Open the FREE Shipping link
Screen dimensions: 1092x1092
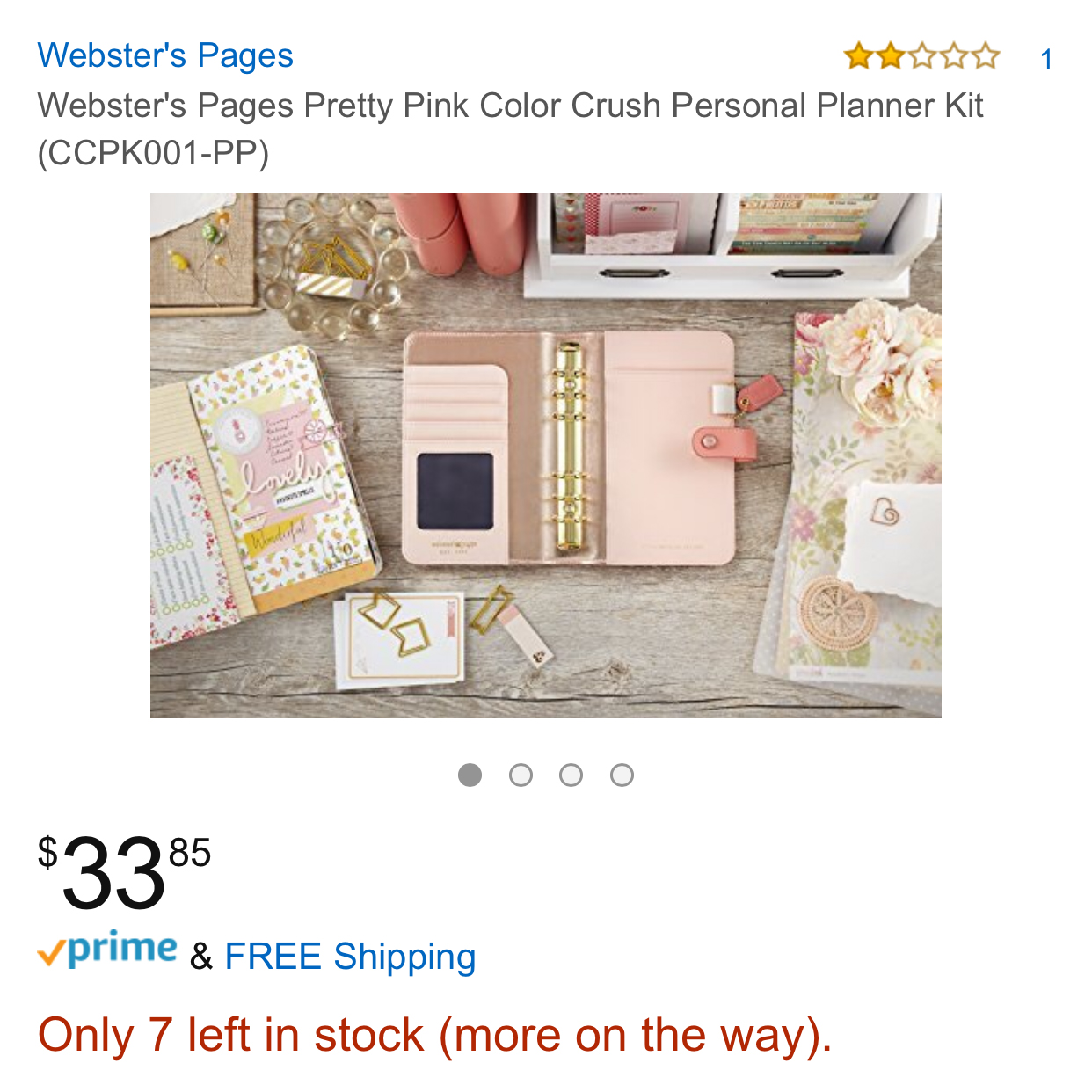click(x=350, y=957)
